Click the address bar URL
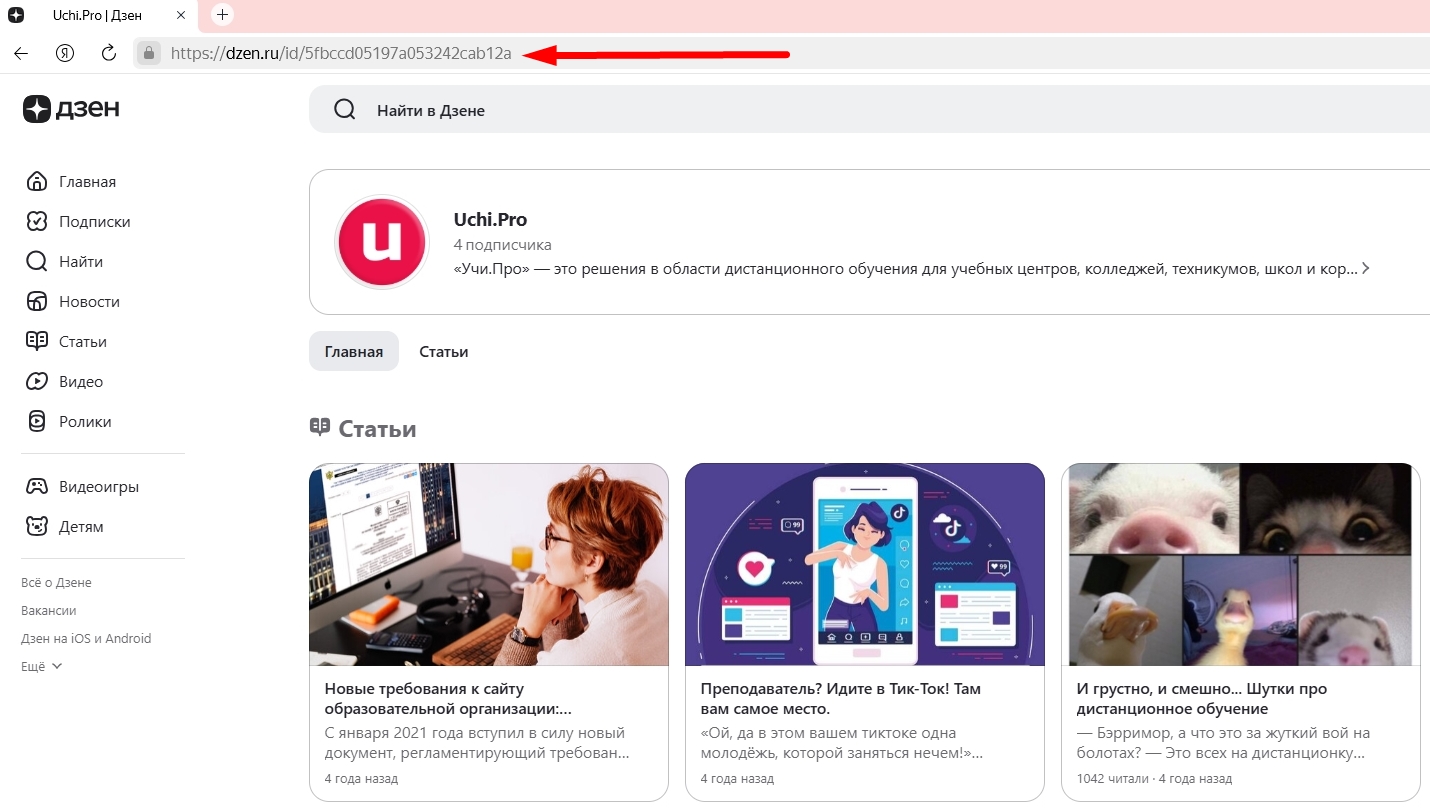Screen dimensions: 1430x810 pos(341,54)
